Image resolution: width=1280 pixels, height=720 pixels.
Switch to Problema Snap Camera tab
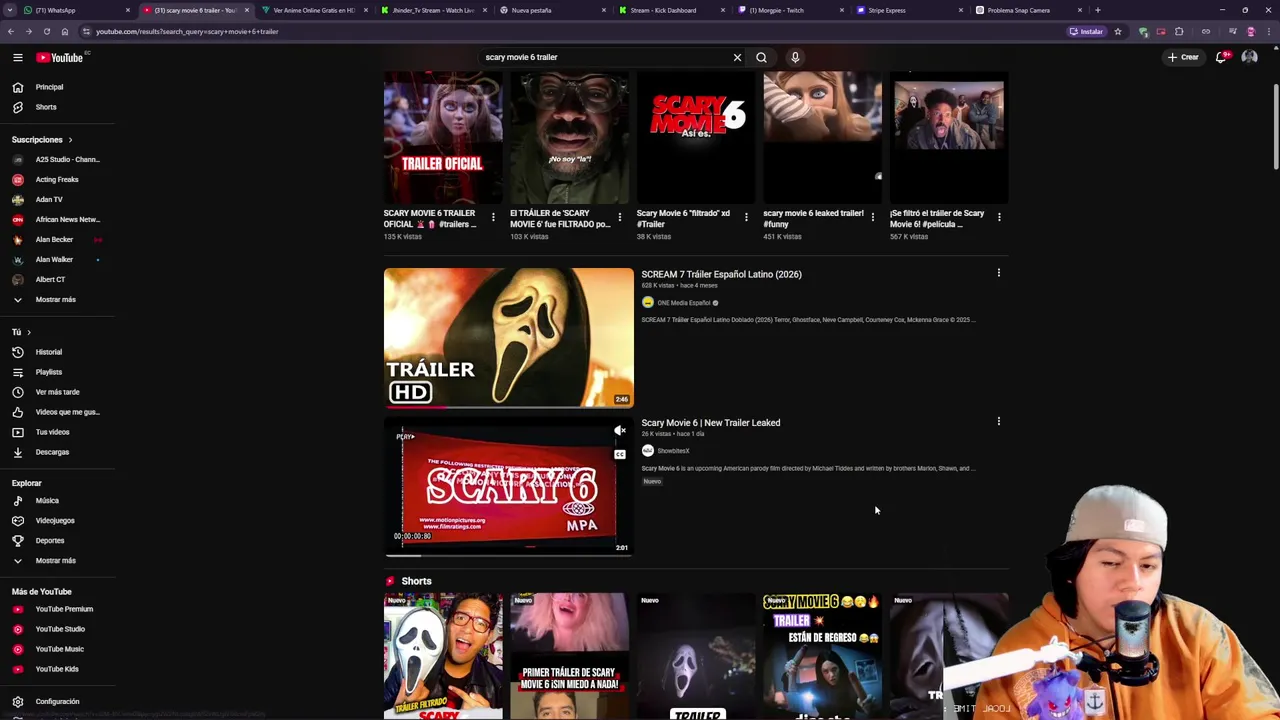[1027, 10]
